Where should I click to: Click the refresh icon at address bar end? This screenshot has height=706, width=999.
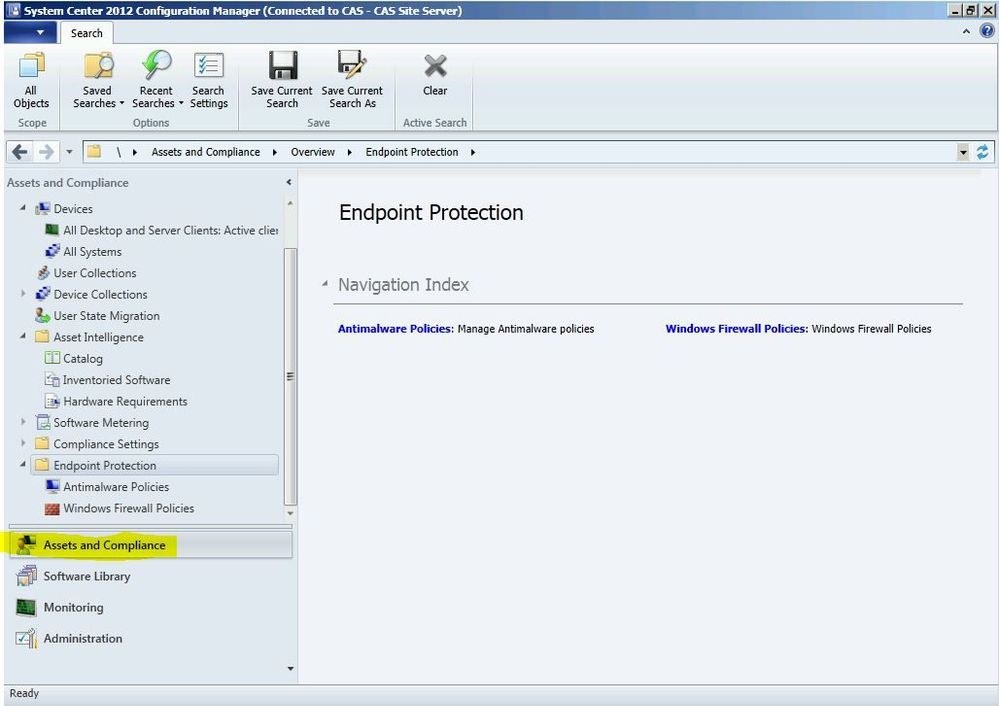click(983, 152)
